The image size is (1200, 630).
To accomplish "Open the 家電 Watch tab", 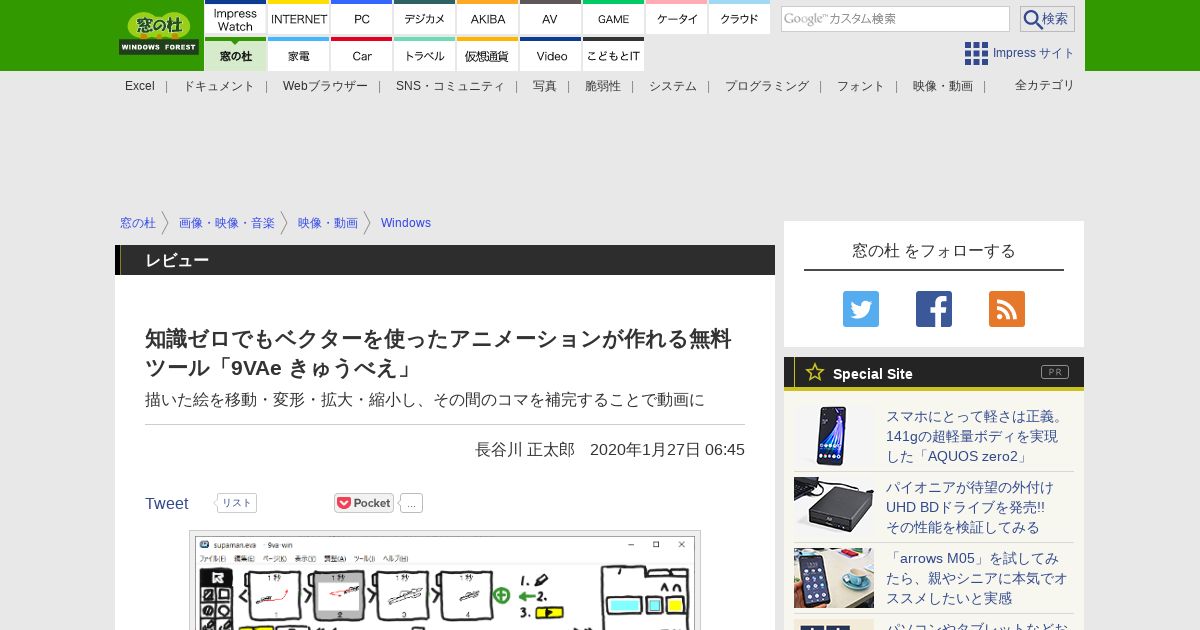I will (x=299, y=55).
